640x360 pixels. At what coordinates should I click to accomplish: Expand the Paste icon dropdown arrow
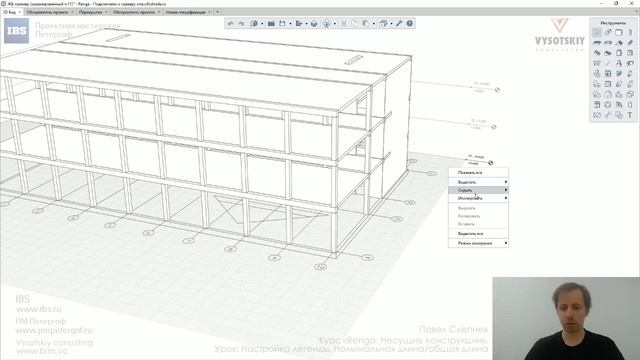tap(373, 24)
